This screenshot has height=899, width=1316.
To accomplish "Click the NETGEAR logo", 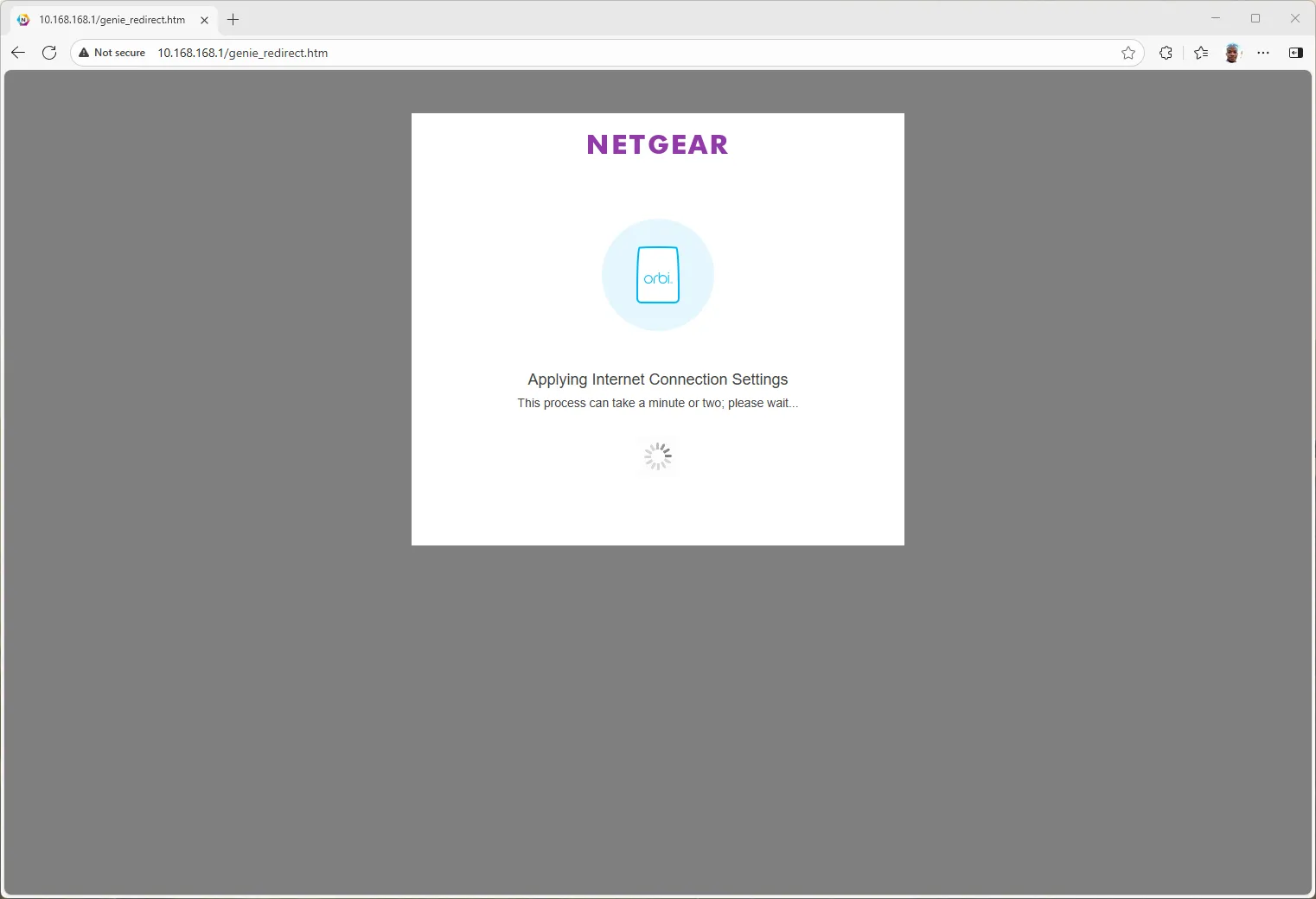I will [658, 144].
